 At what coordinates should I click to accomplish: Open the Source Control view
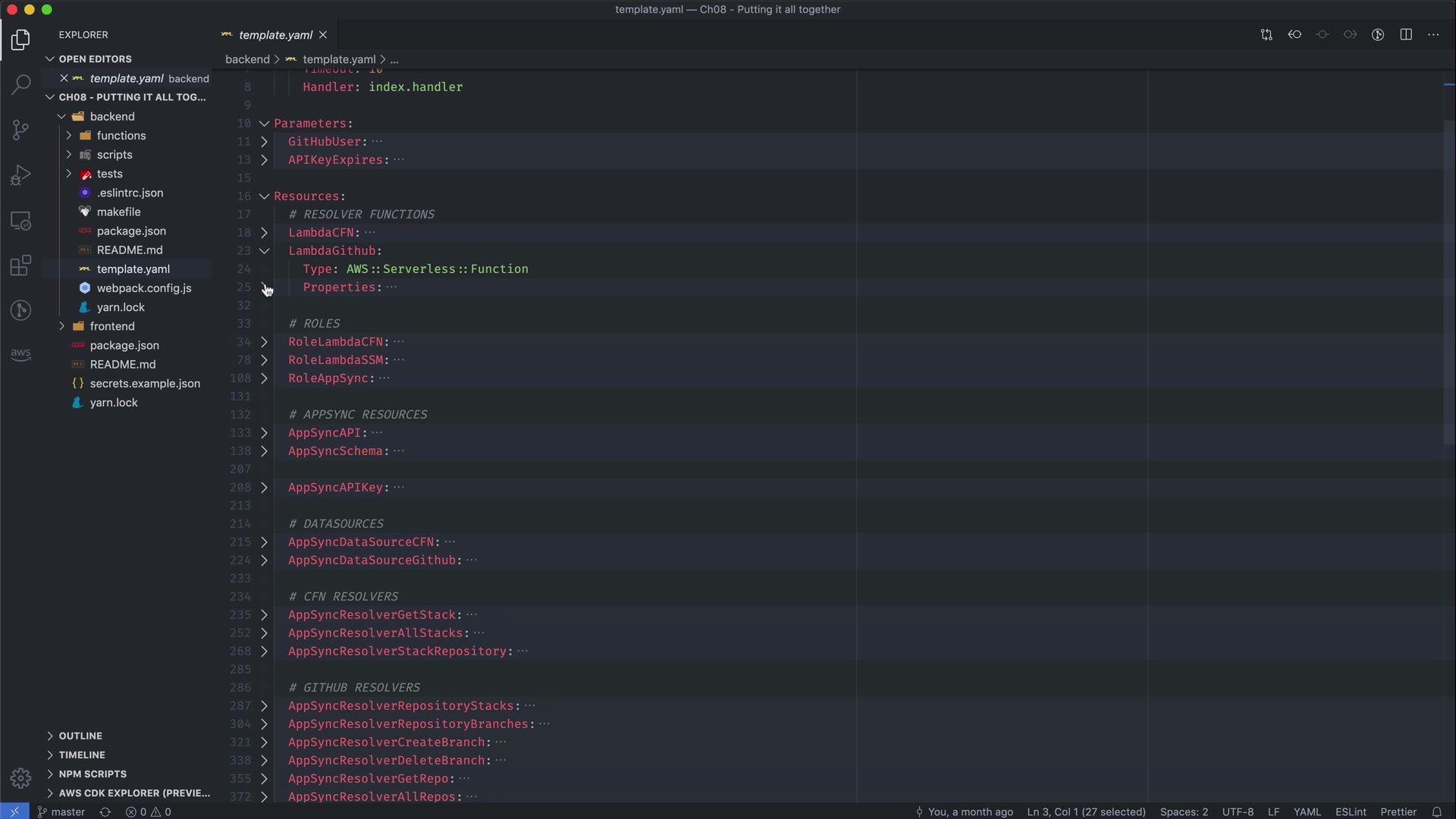pos(20,130)
